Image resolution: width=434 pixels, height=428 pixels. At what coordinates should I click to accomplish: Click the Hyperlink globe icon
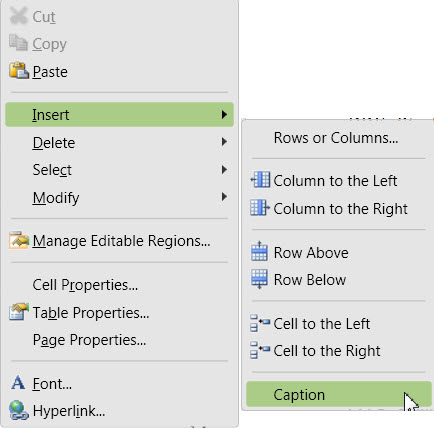pos(19,410)
